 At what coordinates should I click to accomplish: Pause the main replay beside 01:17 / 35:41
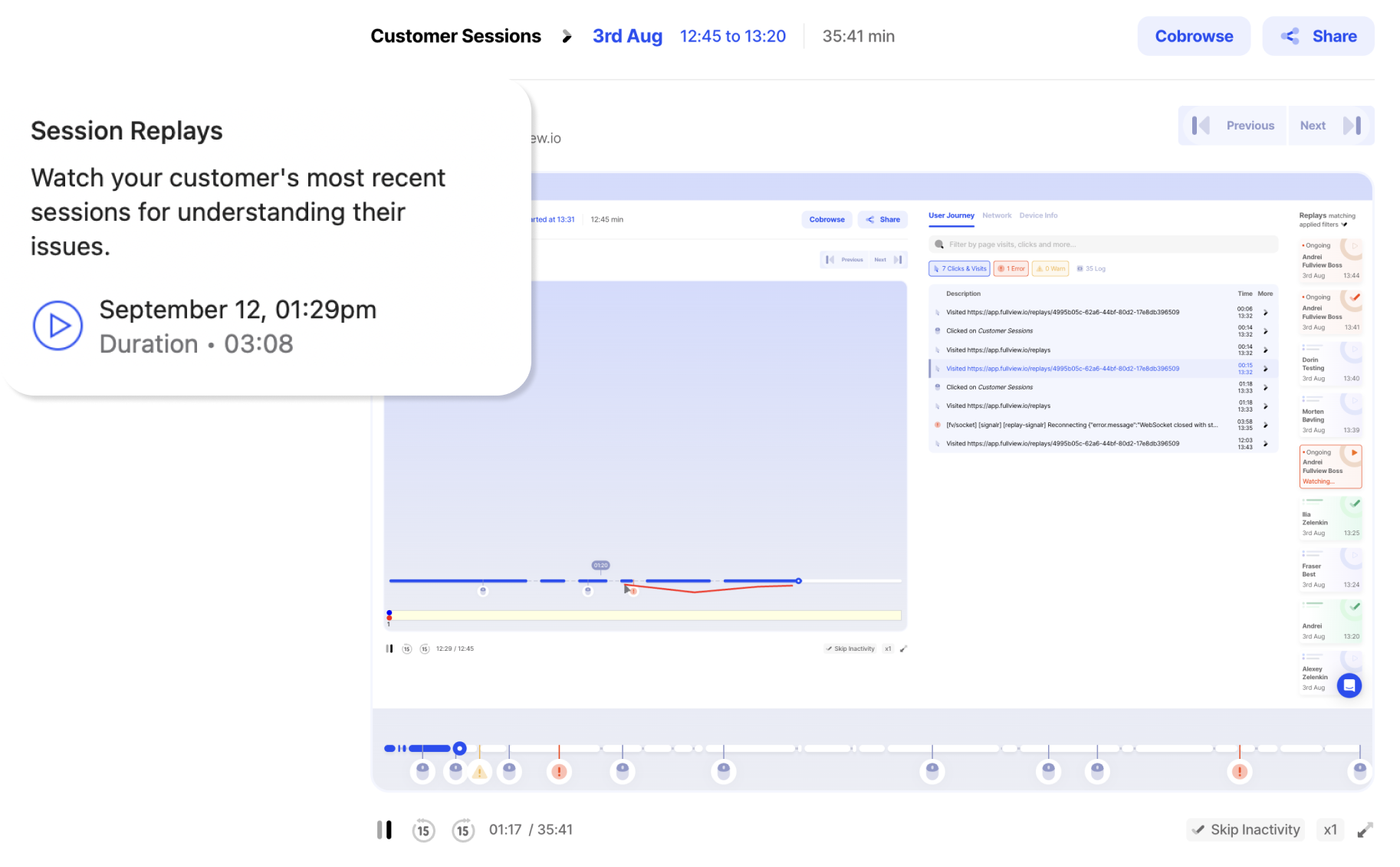point(384,829)
